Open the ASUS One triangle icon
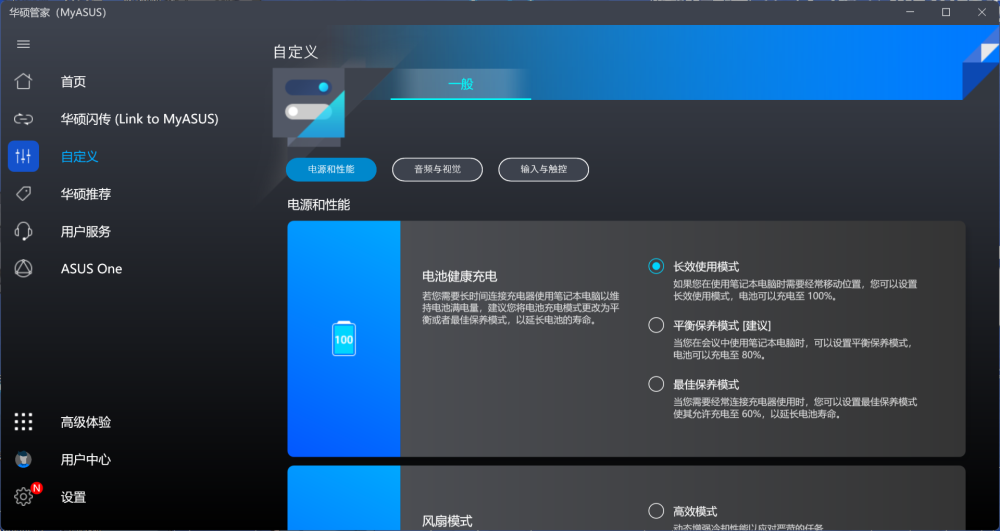Viewport: 1000px width, 531px height. [x=24, y=268]
